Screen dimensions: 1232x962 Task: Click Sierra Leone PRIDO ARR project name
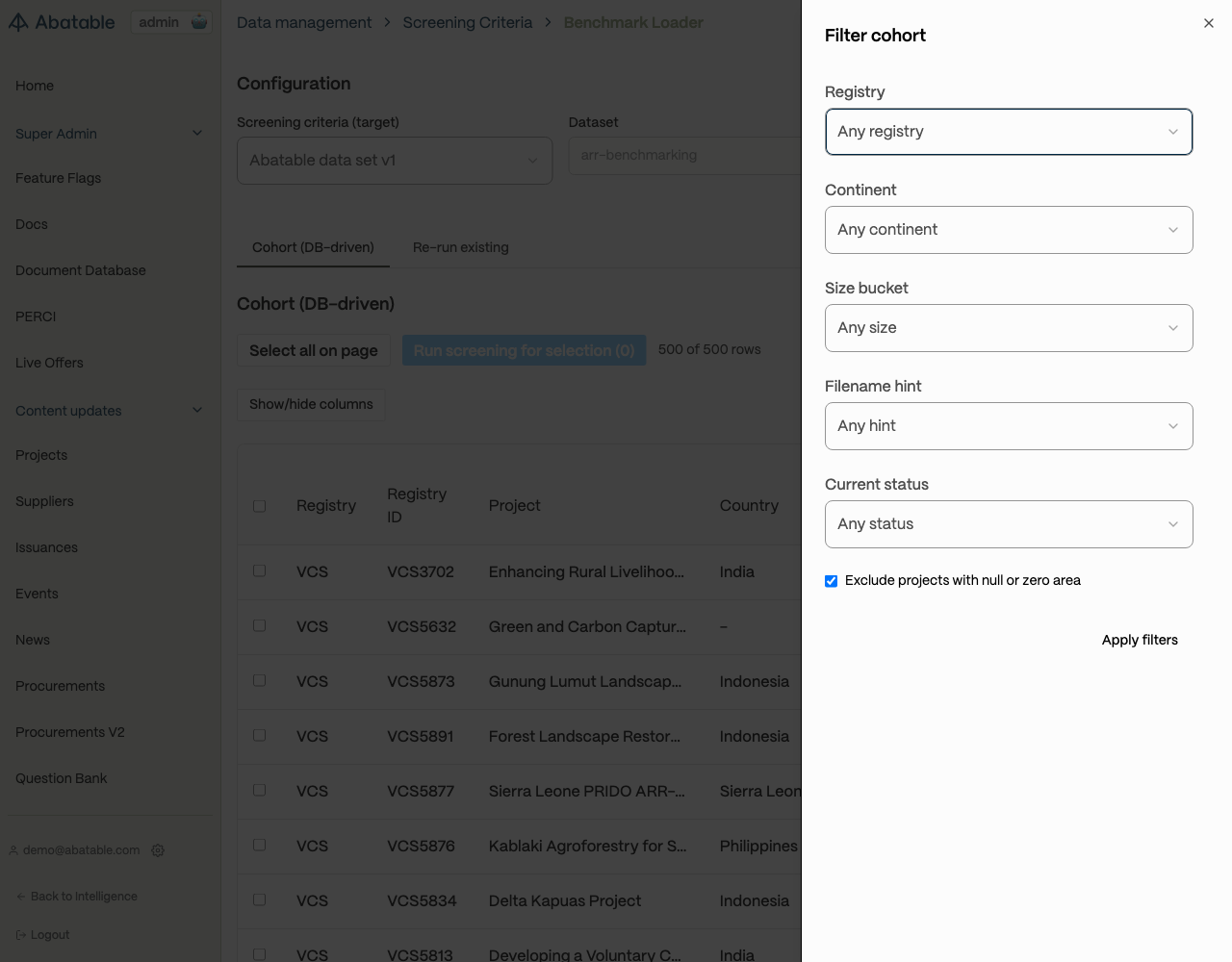click(586, 791)
